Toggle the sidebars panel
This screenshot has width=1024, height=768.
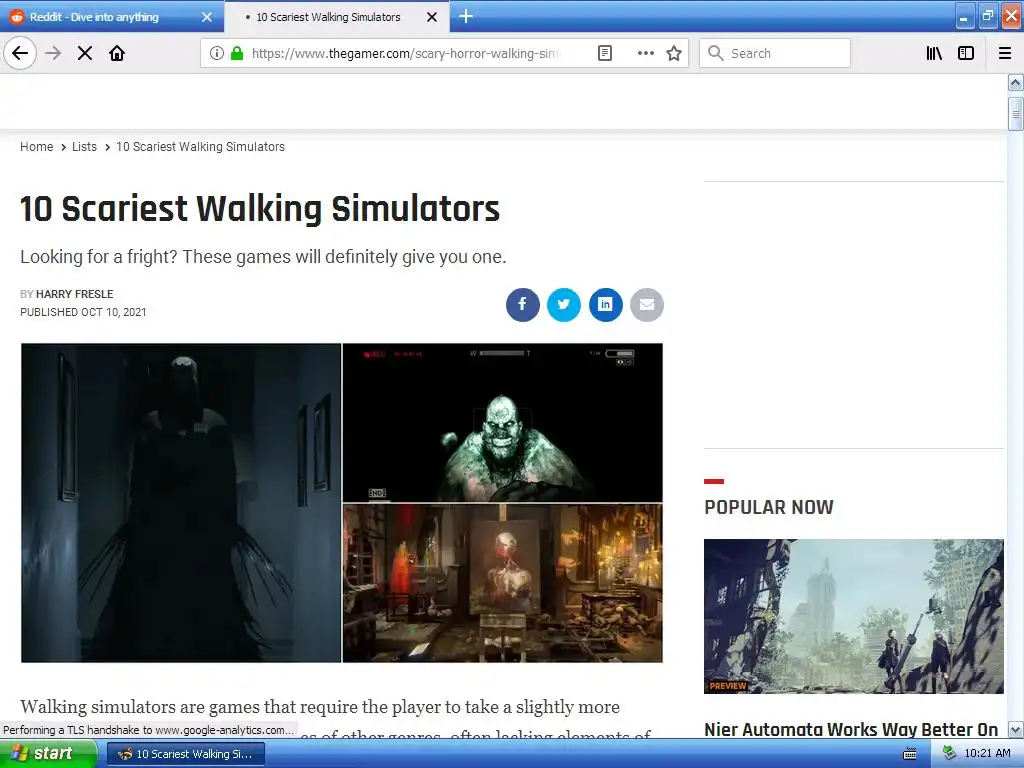point(966,53)
